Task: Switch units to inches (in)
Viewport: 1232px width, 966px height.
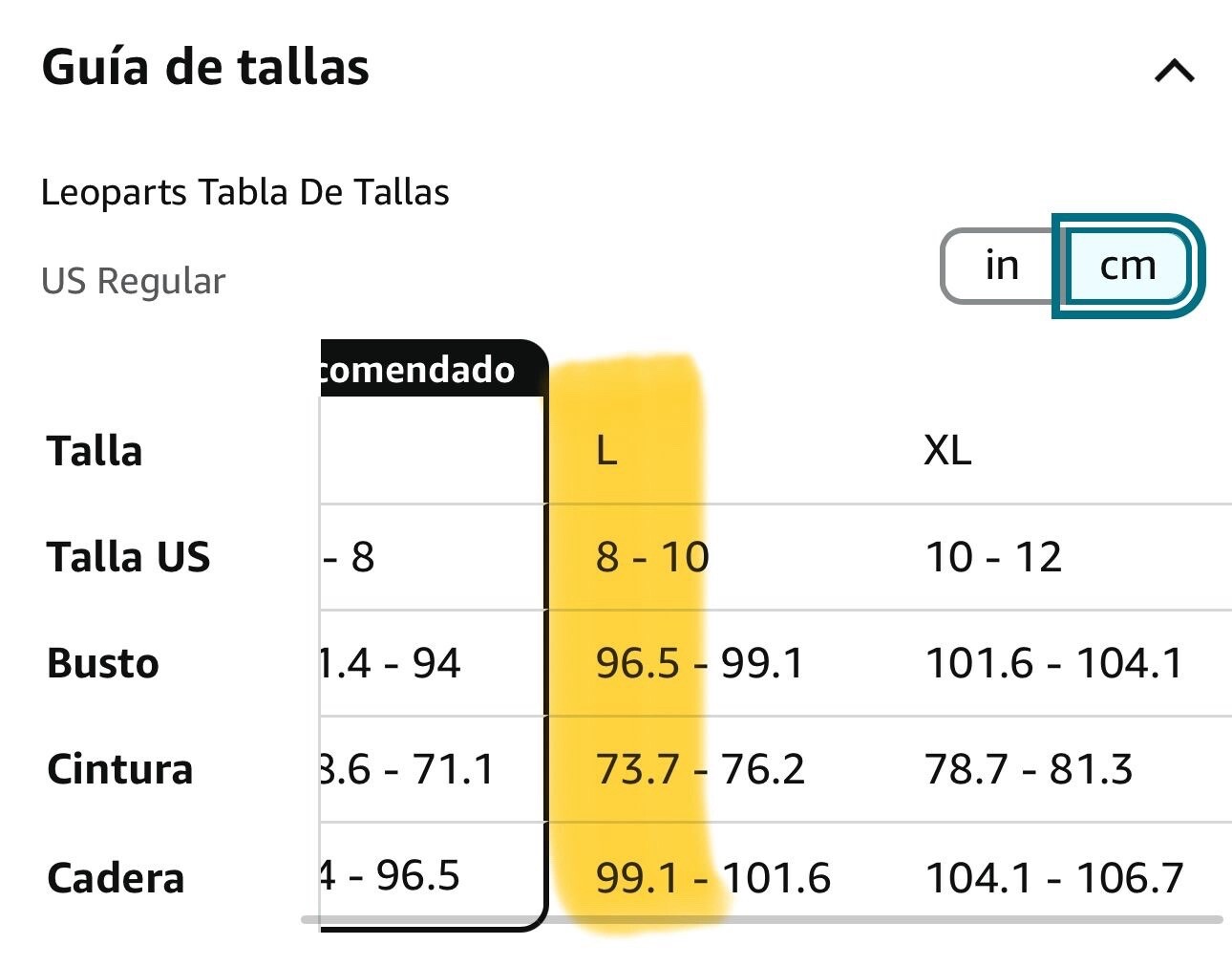Action: click(1001, 266)
